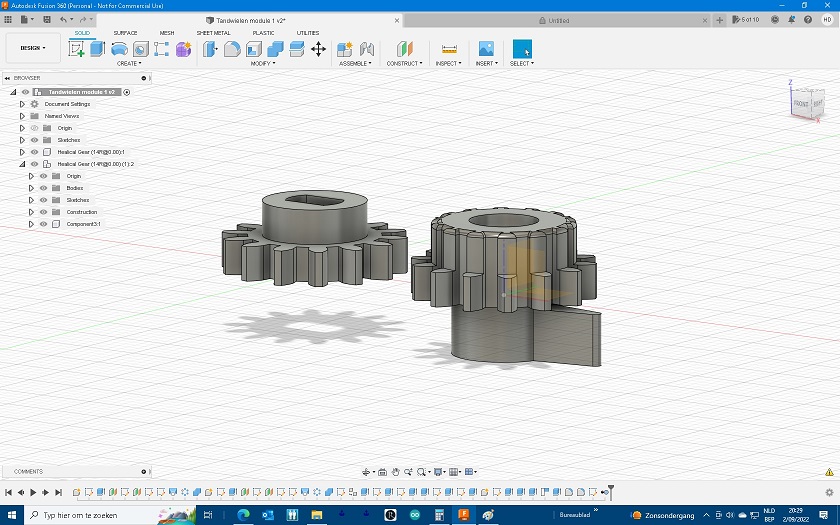Image resolution: width=840 pixels, height=525 pixels.
Task: Expand the Document Settings node
Action: (22, 104)
